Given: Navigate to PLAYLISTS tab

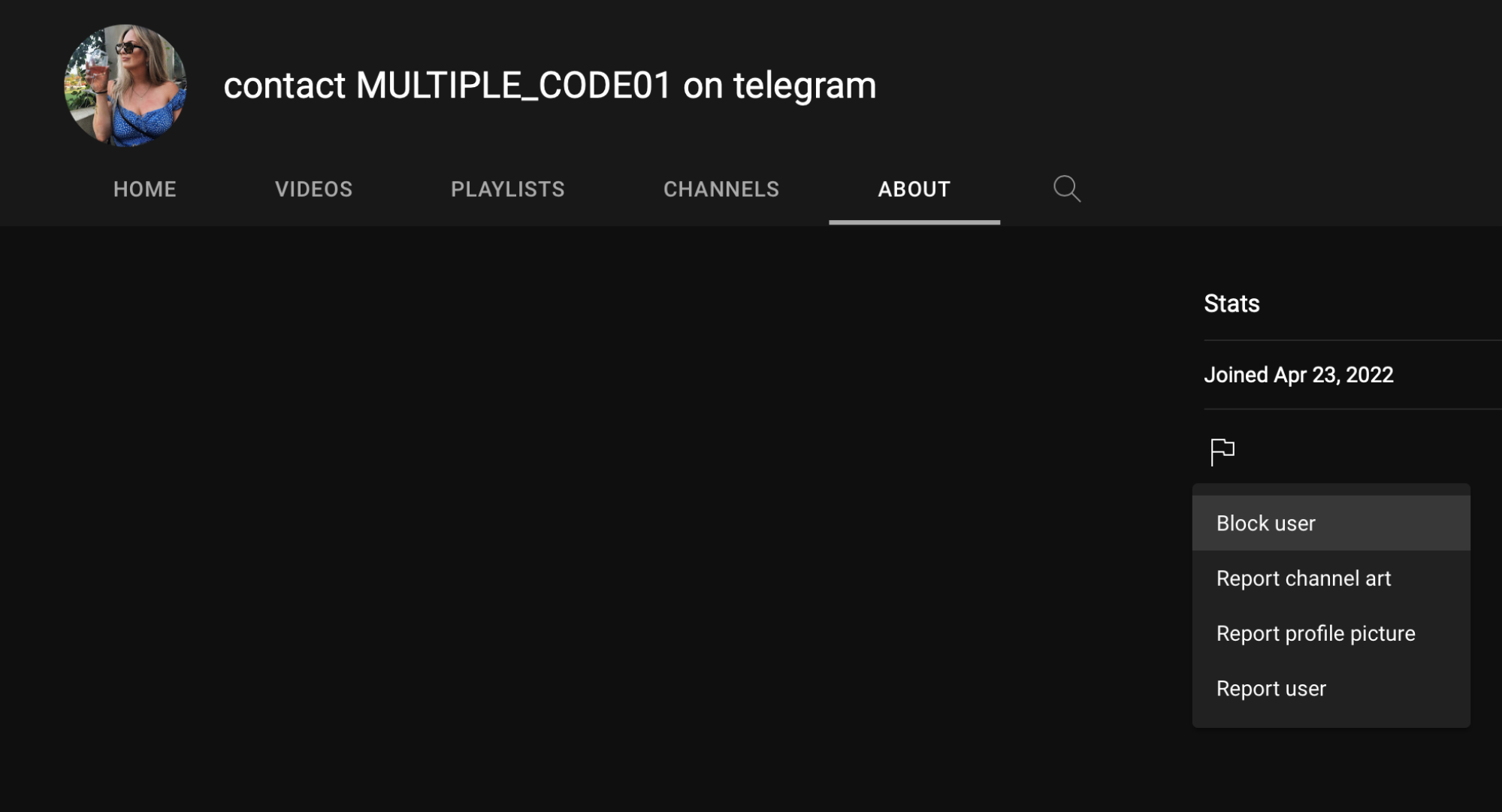Looking at the screenshot, I should click(x=507, y=189).
